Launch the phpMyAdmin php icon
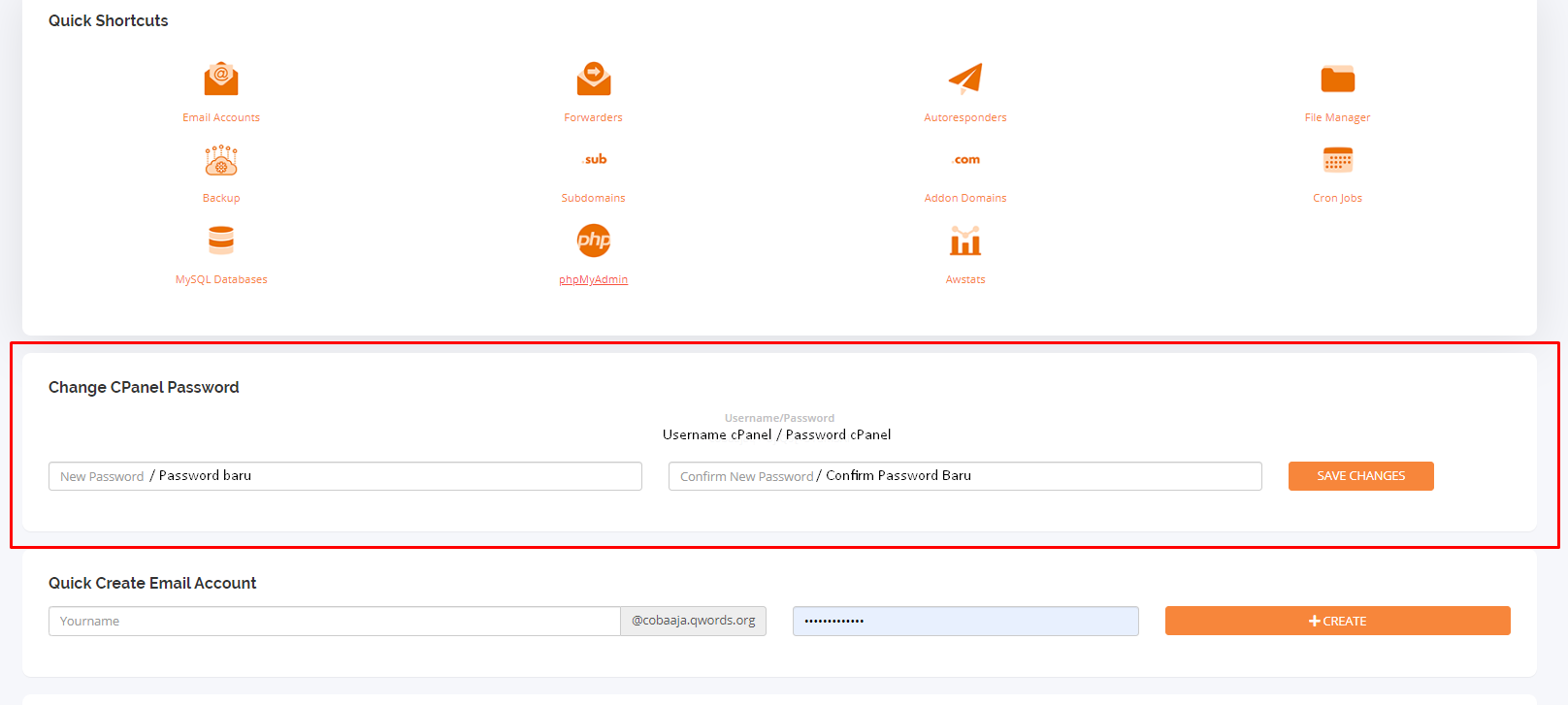 pyautogui.click(x=593, y=240)
